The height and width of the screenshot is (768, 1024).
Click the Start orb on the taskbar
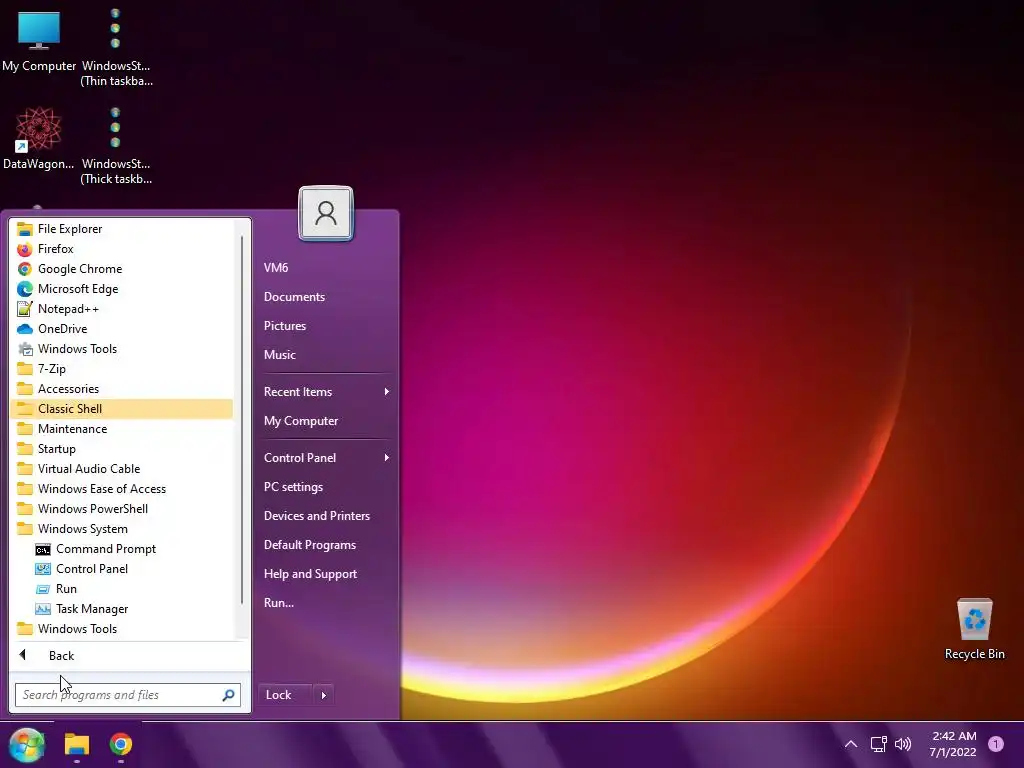tap(27, 744)
